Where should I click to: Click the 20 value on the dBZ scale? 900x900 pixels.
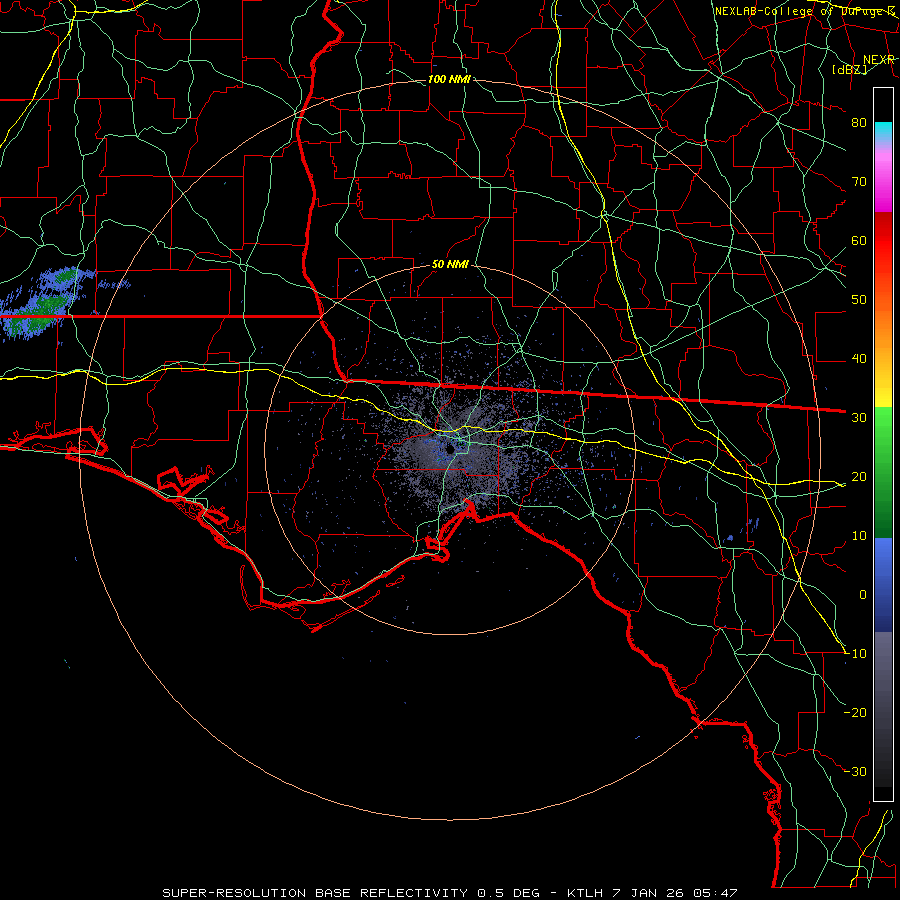pyautogui.click(x=859, y=476)
